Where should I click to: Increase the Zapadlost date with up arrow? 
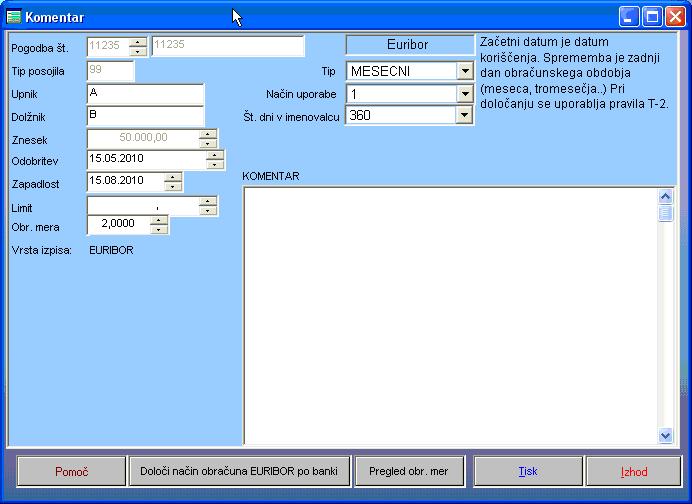pos(173,177)
